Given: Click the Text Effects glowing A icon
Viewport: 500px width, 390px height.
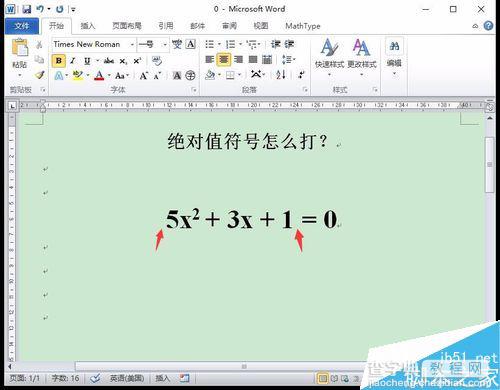Looking at the screenshot, I should 59,76.
